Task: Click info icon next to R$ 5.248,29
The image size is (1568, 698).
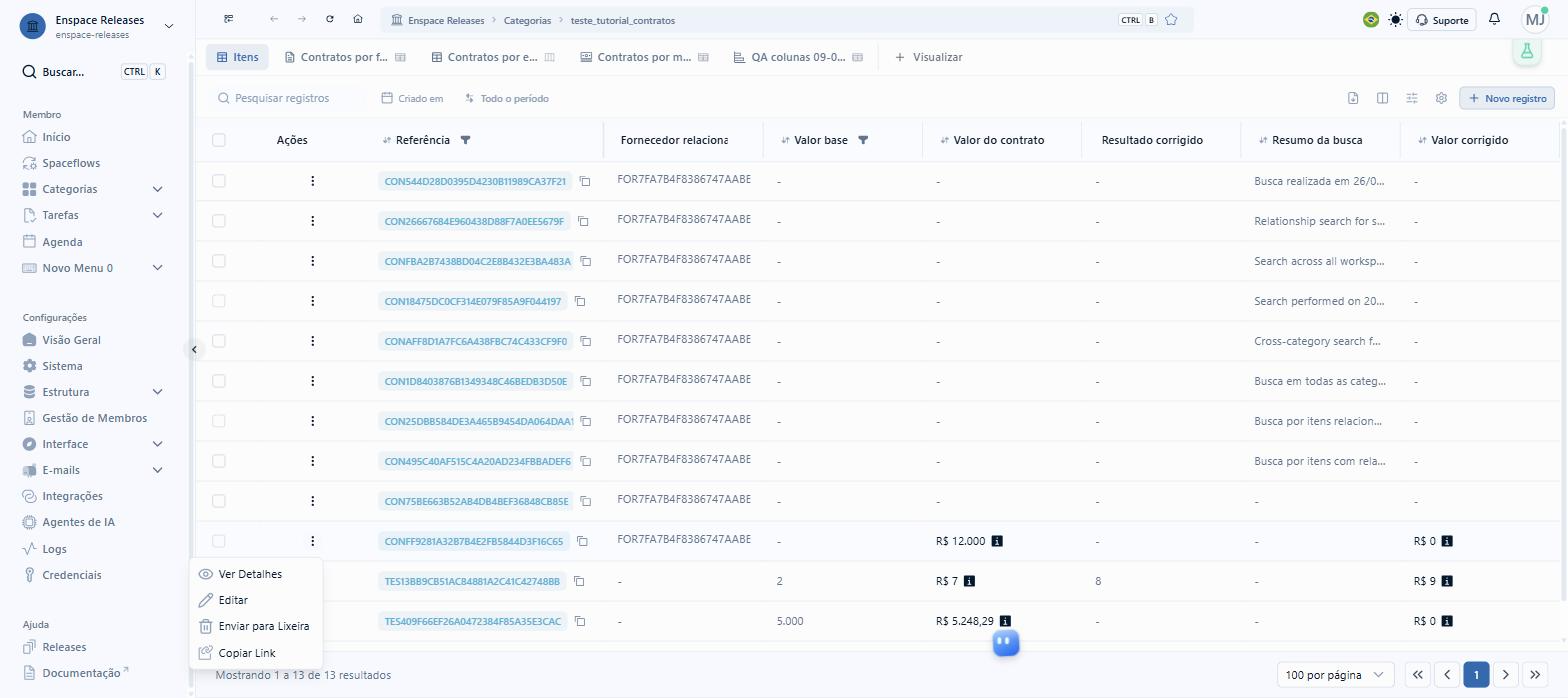Action: 1005,621
